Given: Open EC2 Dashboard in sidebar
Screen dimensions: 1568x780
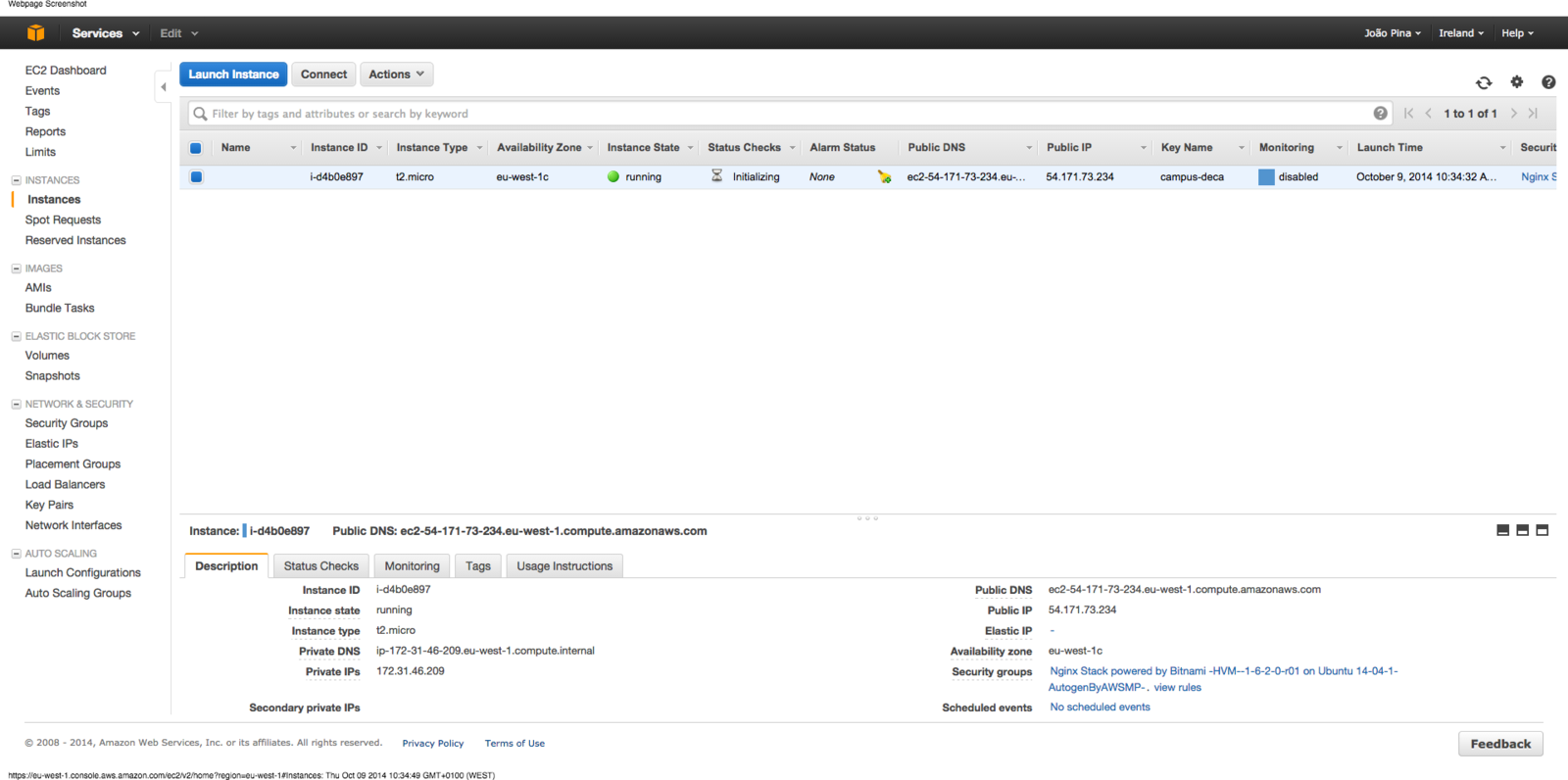Looking at the screenshot, I should point(66,71).
